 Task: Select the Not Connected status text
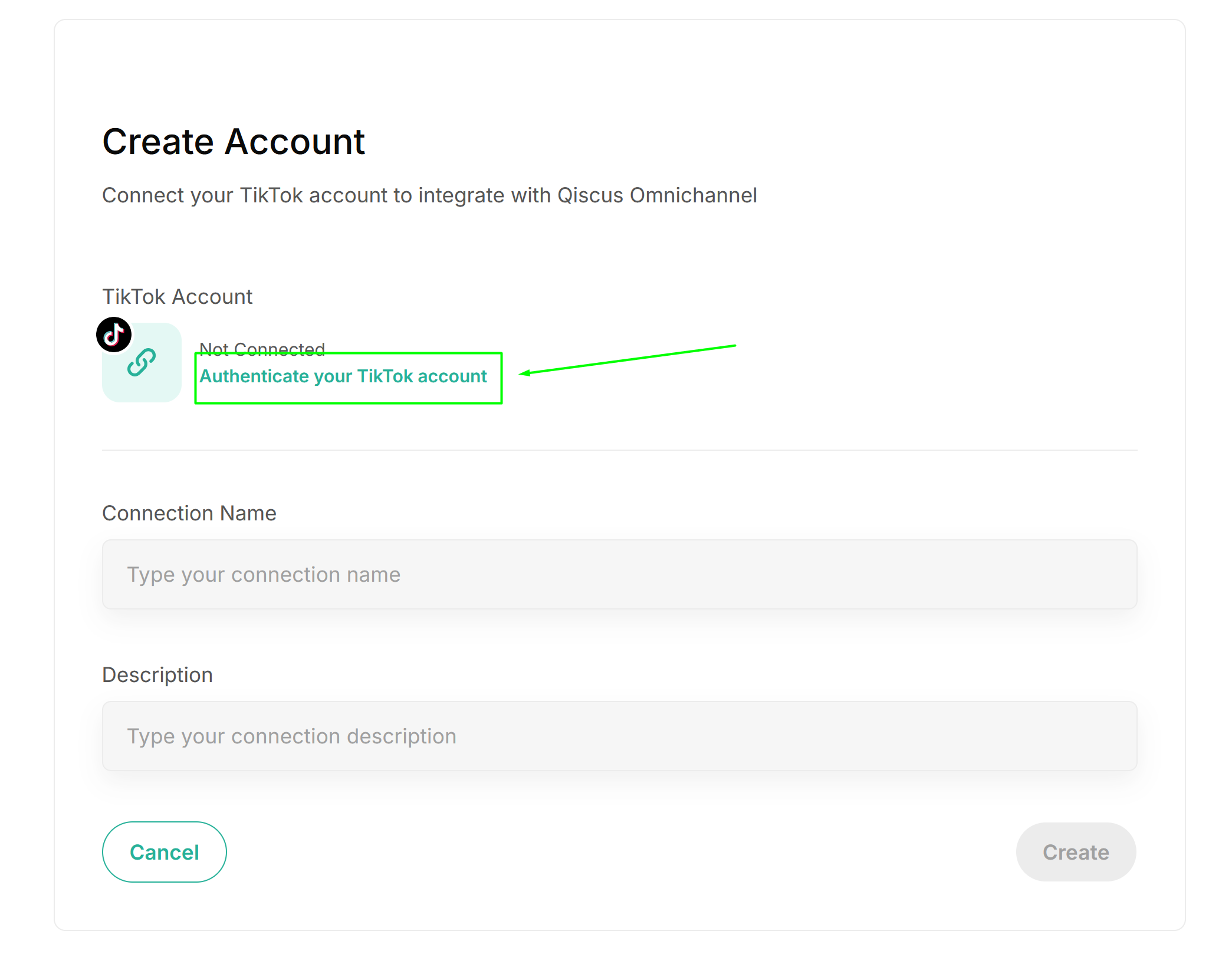point(262,349)
